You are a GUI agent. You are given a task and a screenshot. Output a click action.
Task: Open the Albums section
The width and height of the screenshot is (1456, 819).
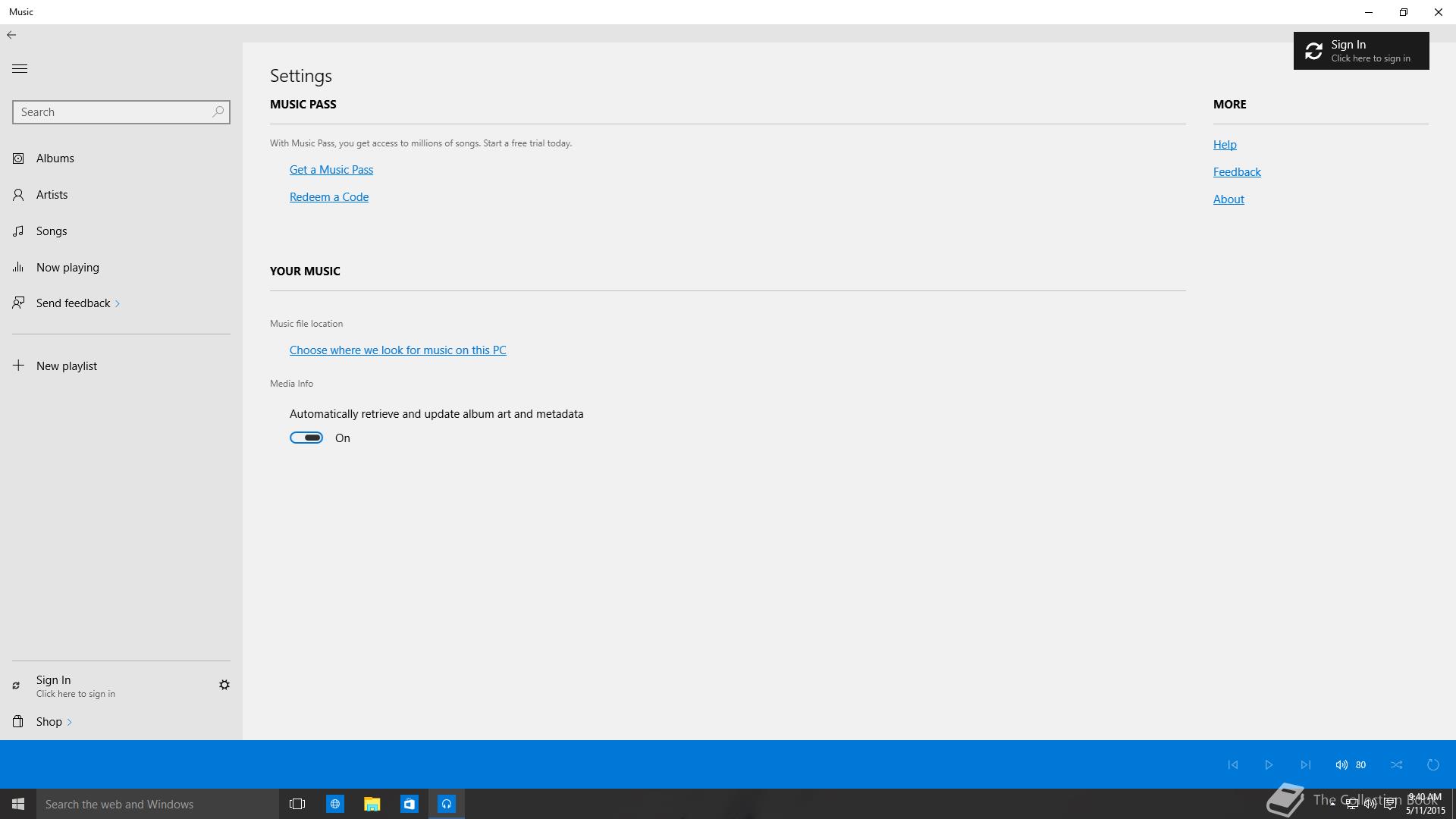[x=55, y=158]
